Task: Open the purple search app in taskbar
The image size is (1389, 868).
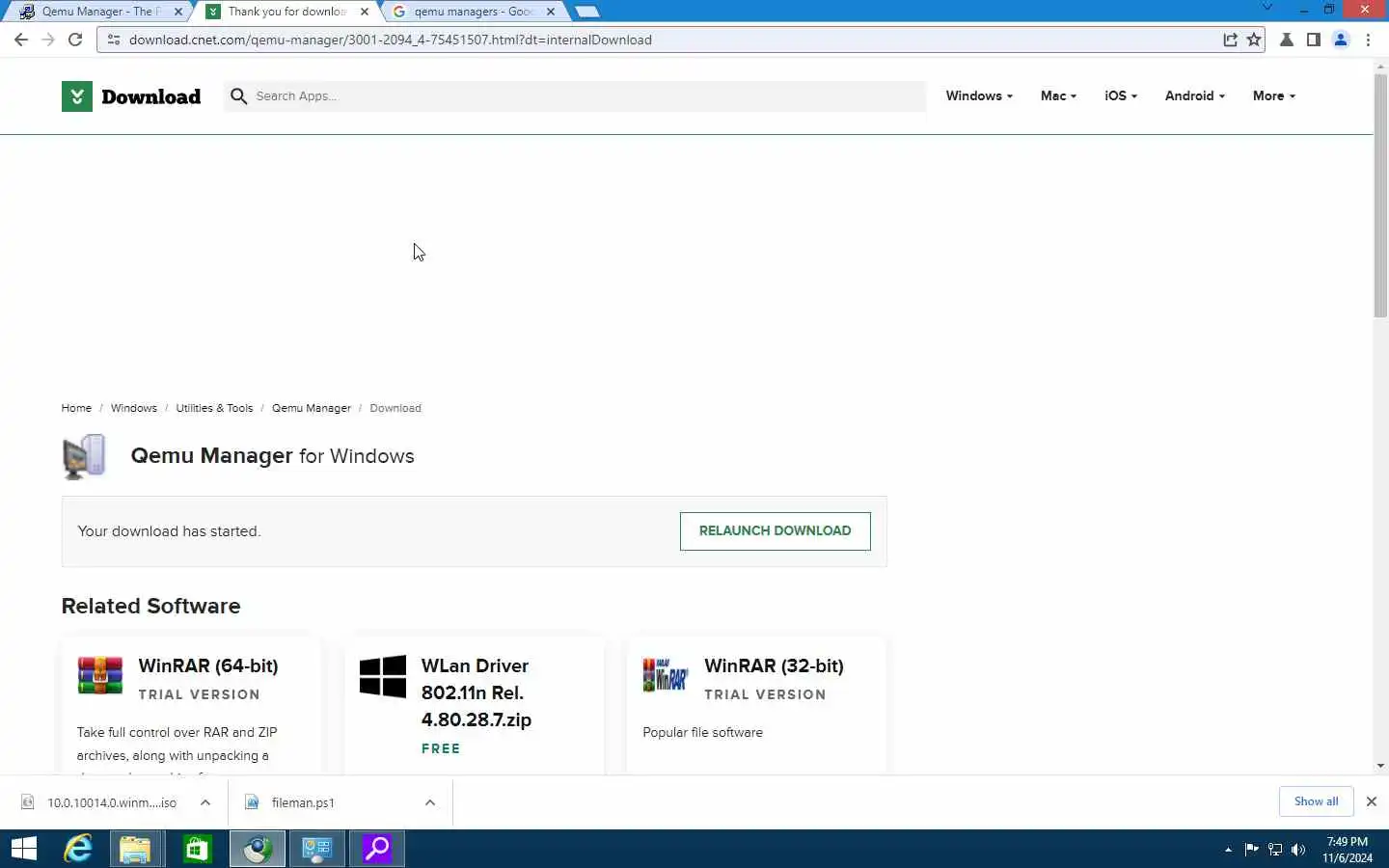Action: coord(377,849)
